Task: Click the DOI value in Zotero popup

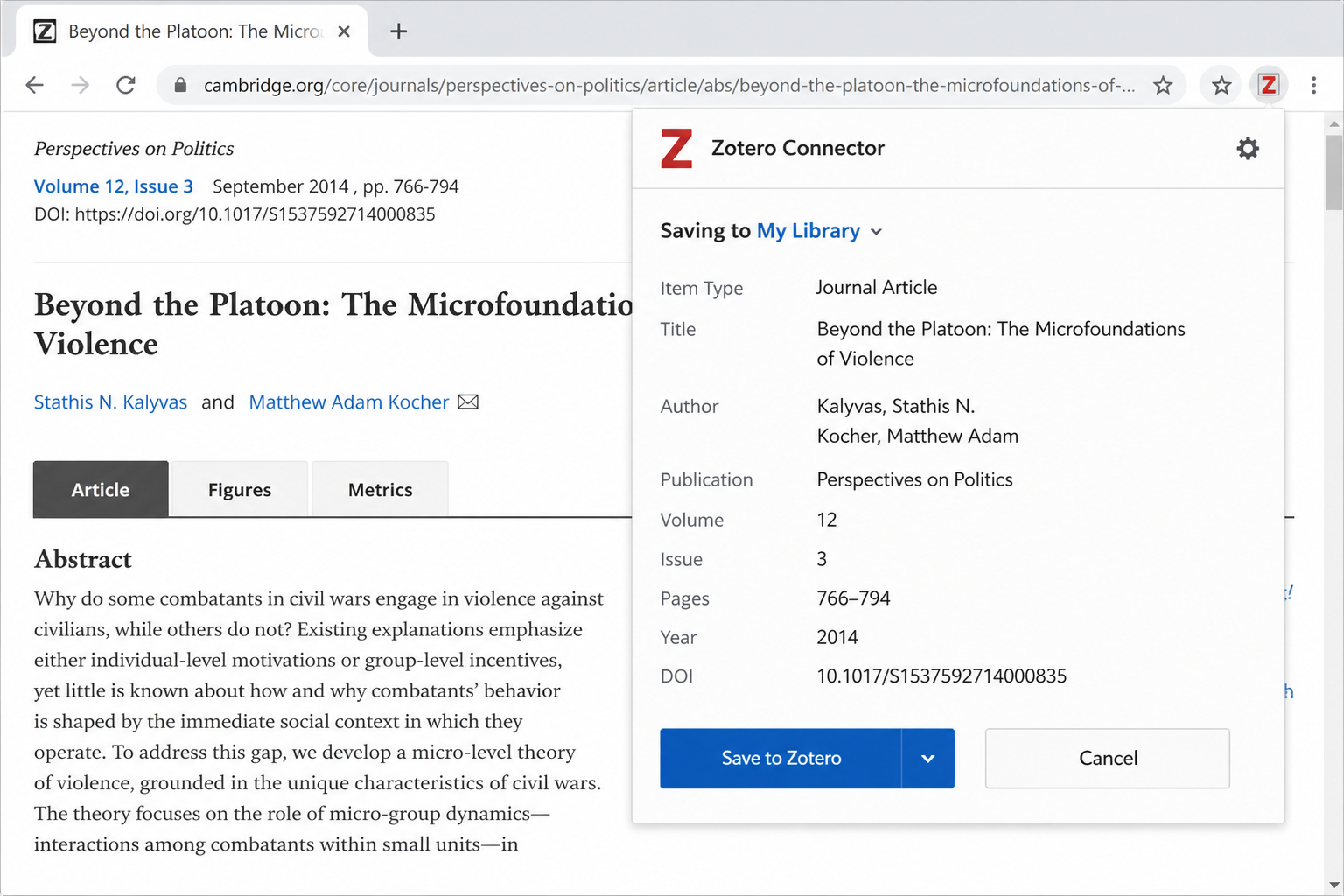Action: pyautogui.click(x=941, y=675)
